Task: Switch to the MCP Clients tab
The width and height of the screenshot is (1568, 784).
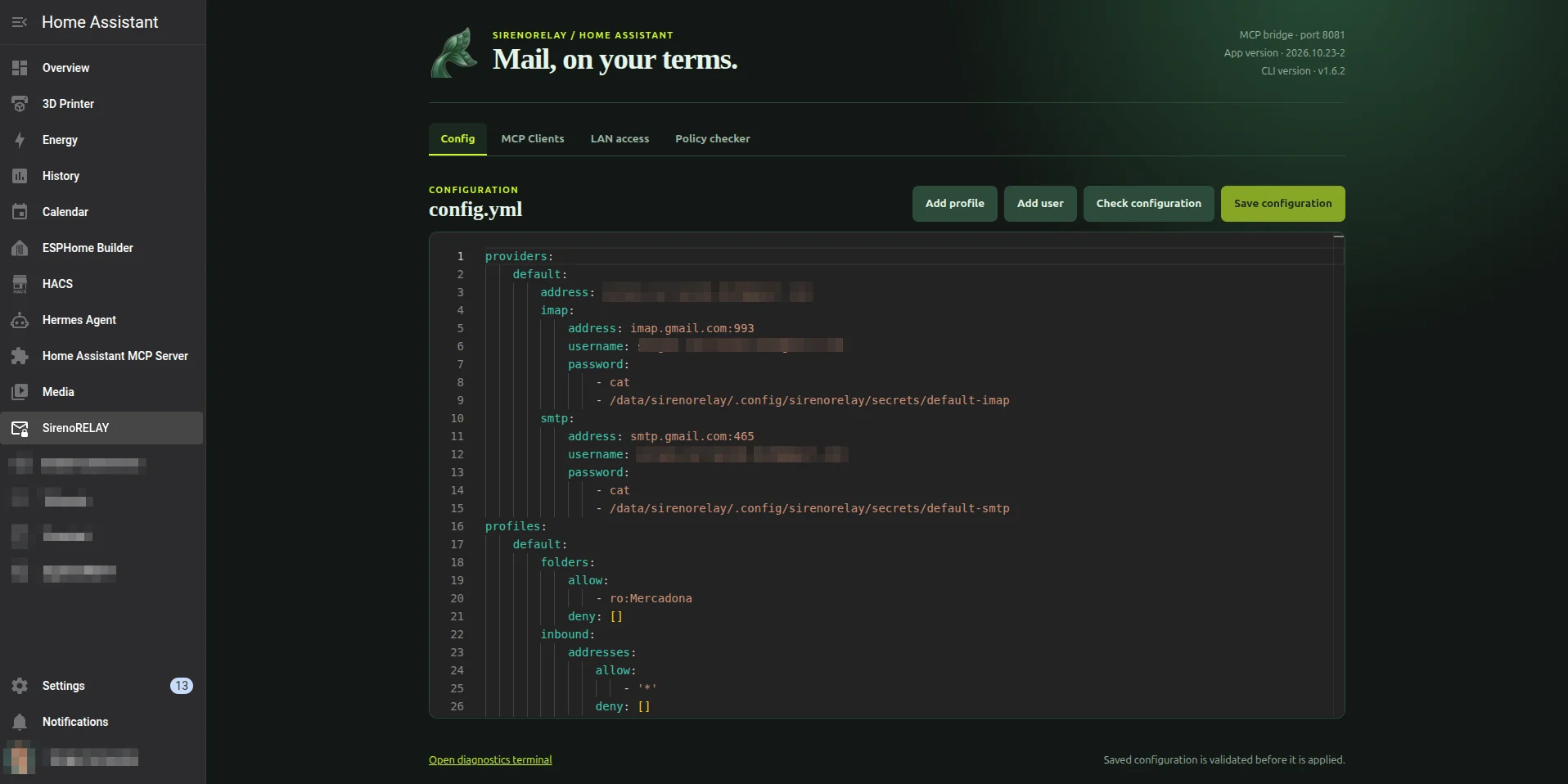Action: click(533, 139)
